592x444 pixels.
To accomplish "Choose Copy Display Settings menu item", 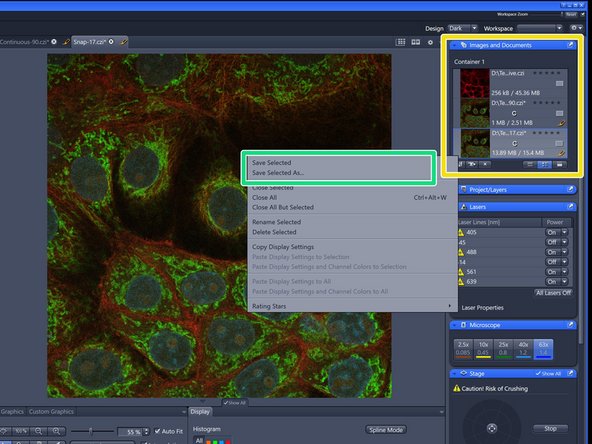I will (283, 247).
